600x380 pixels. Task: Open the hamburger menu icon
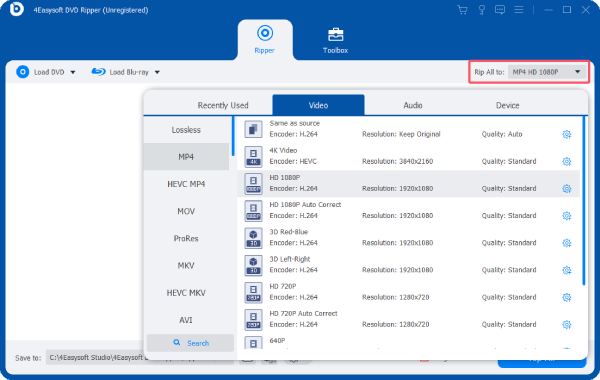point(519,10)
